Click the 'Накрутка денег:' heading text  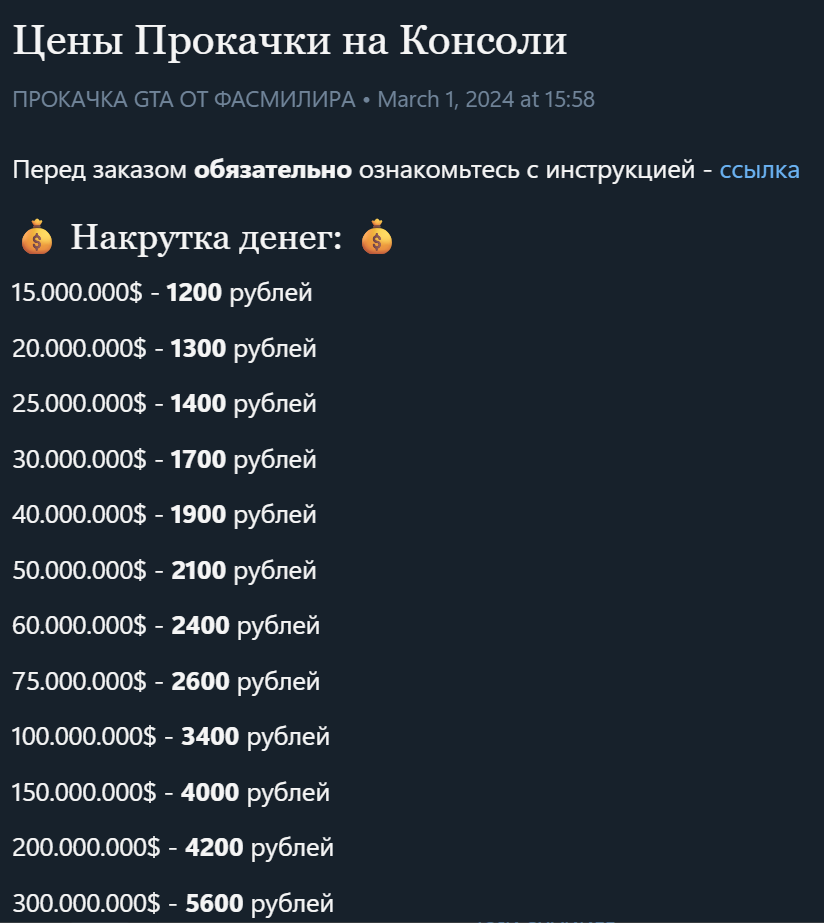206,239
